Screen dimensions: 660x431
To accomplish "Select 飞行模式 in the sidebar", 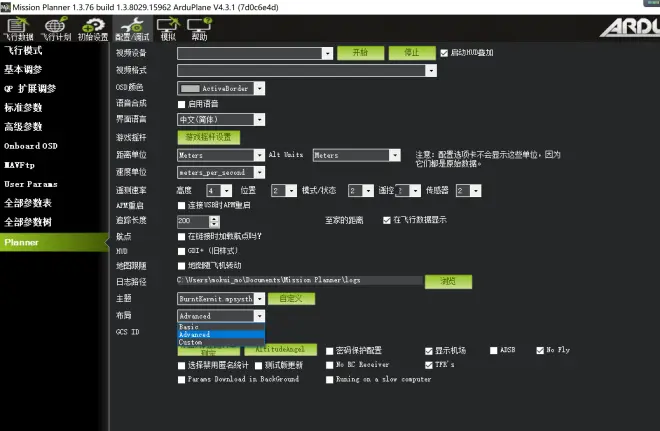I will pos(23,51).
